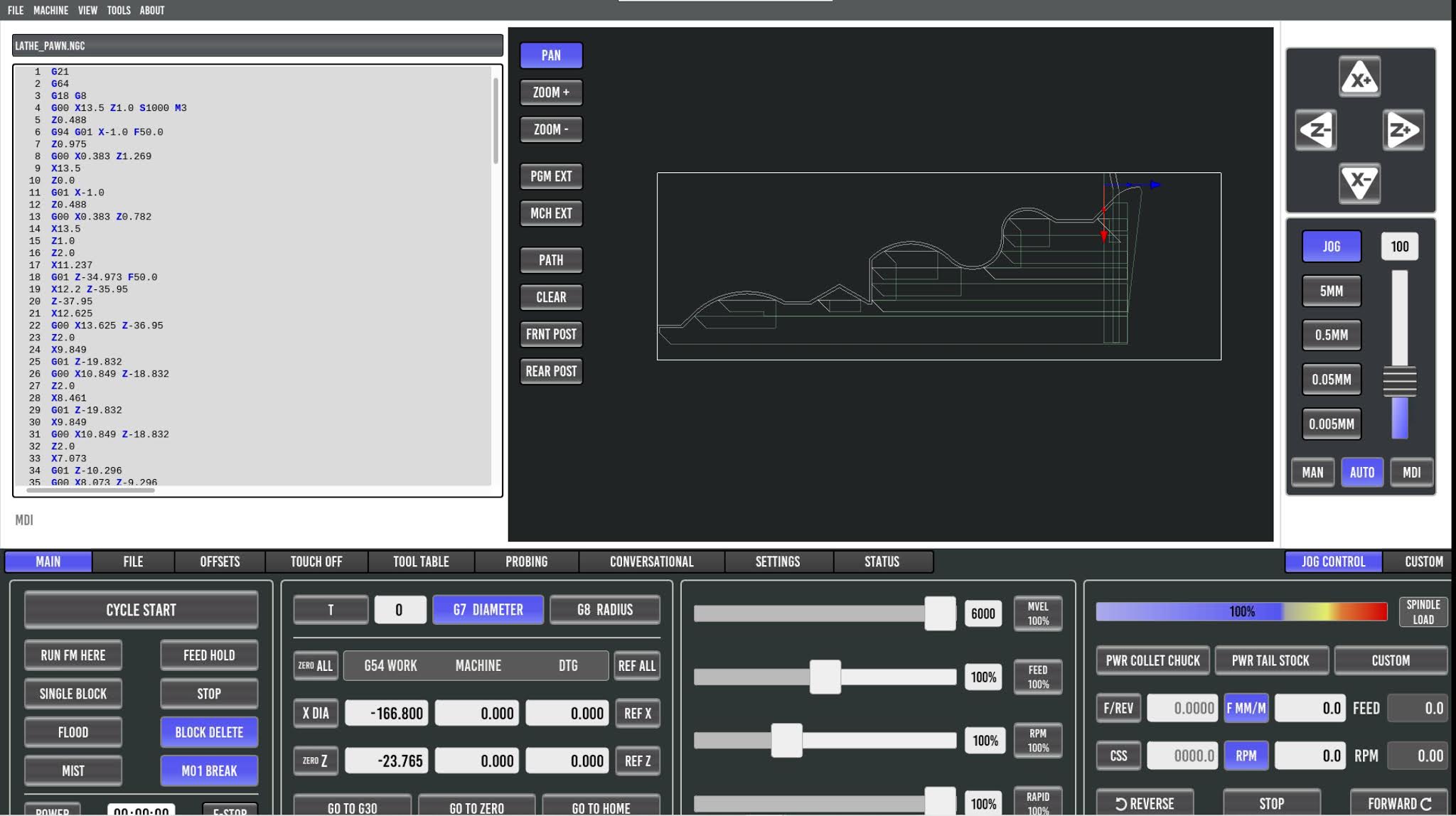Viewport: 1456px width, 816px height.
Task: Activate the PAN tool for the backplot view
Action: (x=550, y=55)
